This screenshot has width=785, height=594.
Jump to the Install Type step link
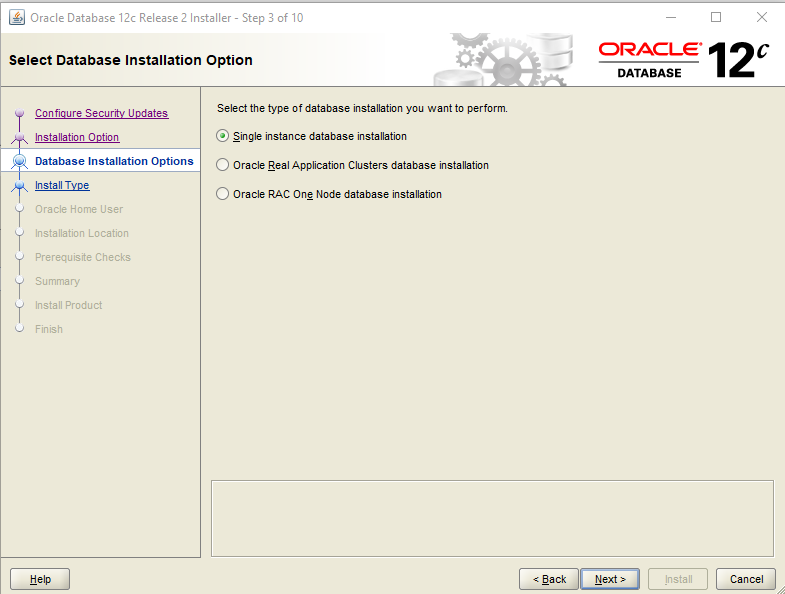62,185
